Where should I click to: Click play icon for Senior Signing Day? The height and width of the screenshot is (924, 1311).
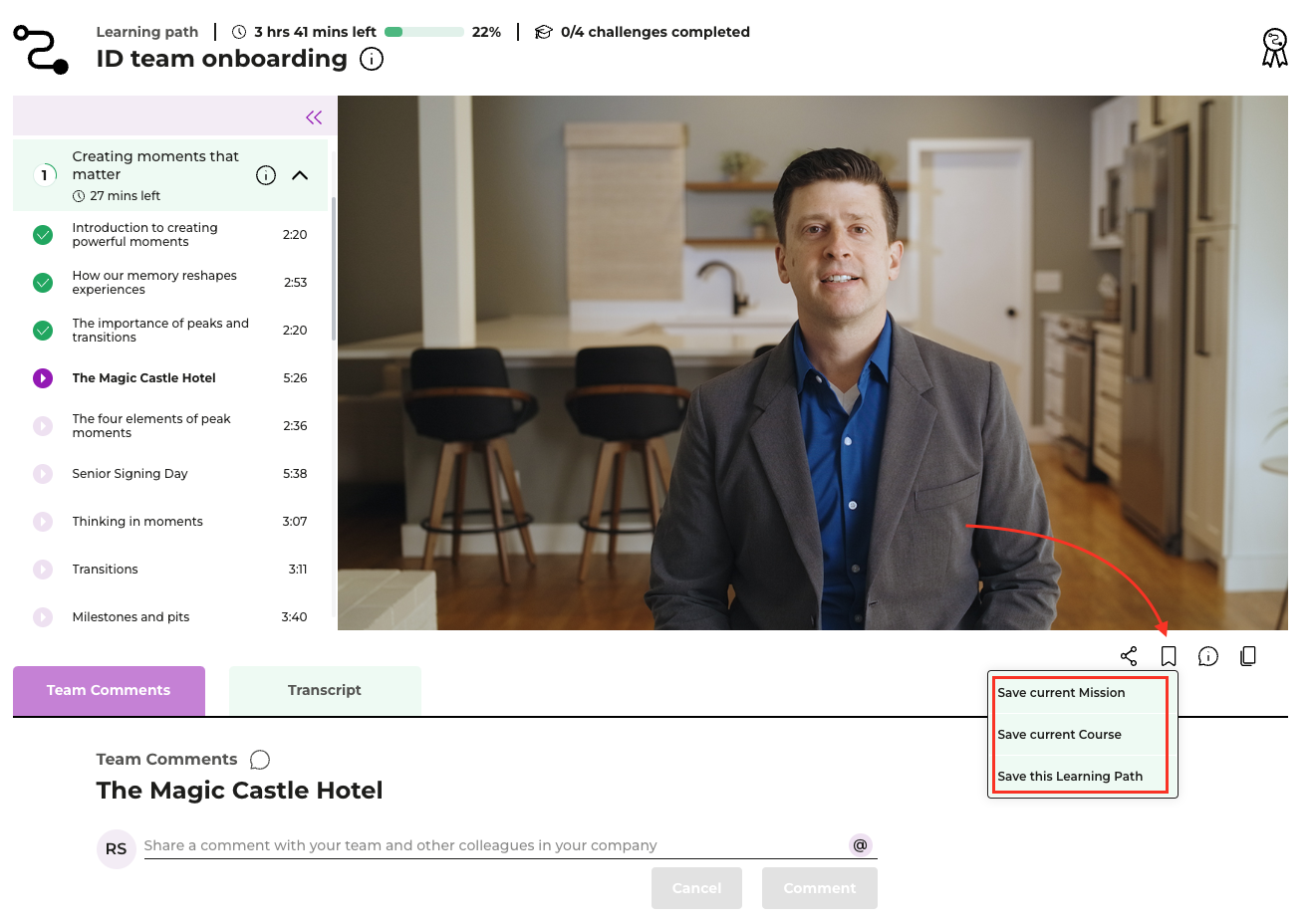coord(43,474)
